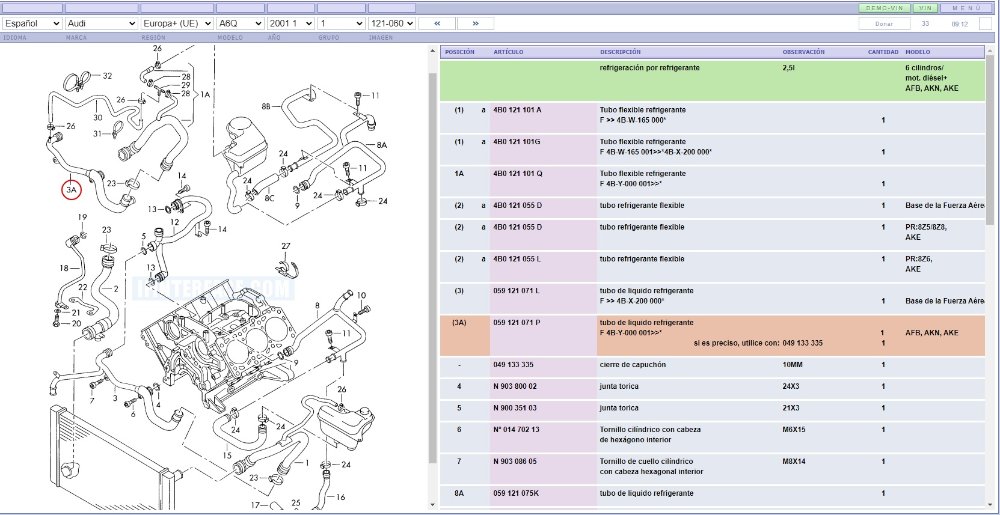Click the '049 133 335' reference in the 3A row
The height and width of the screenshot is (515, 1000).
coord(802,343)
